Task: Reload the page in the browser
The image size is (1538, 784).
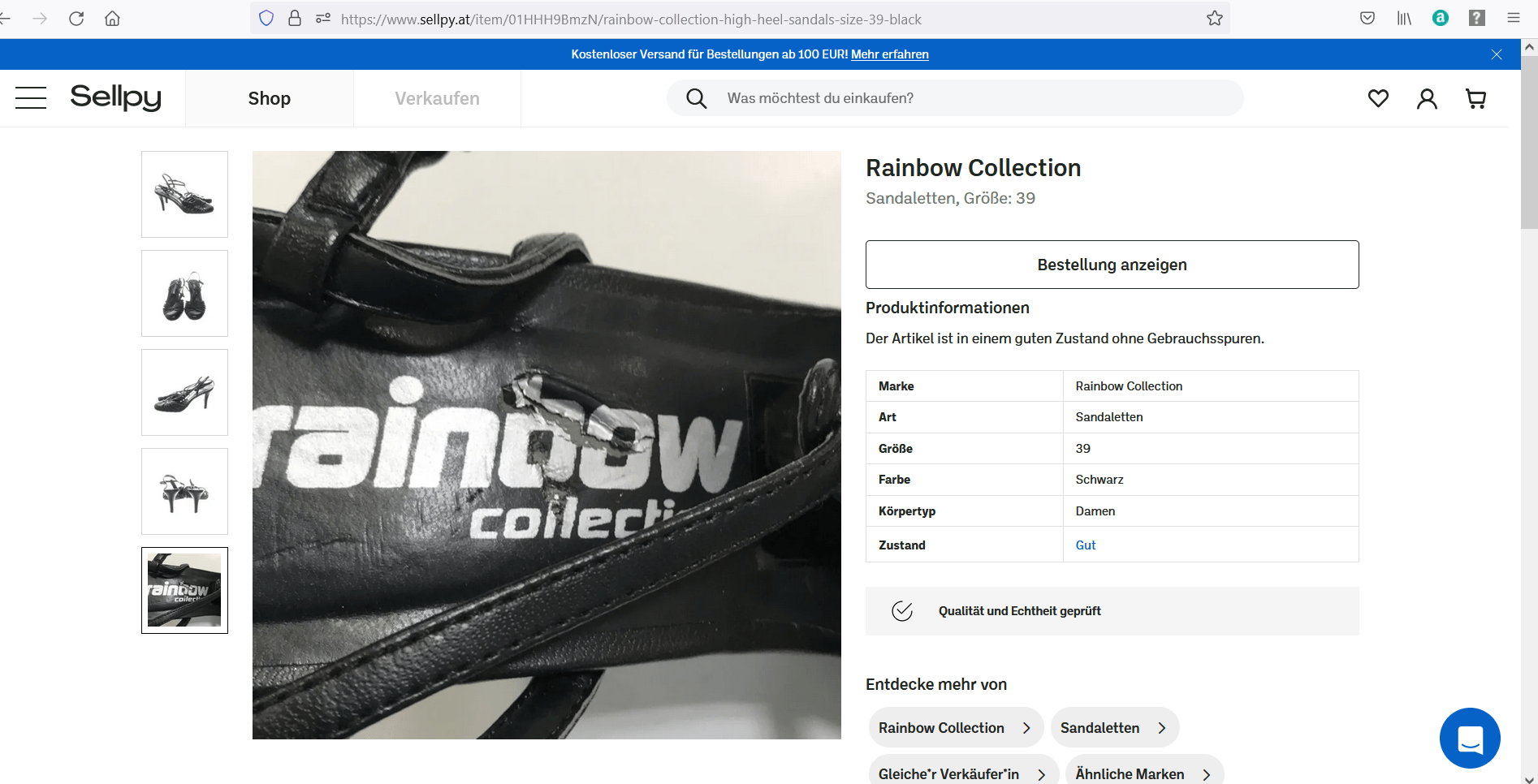Action: 76,19
